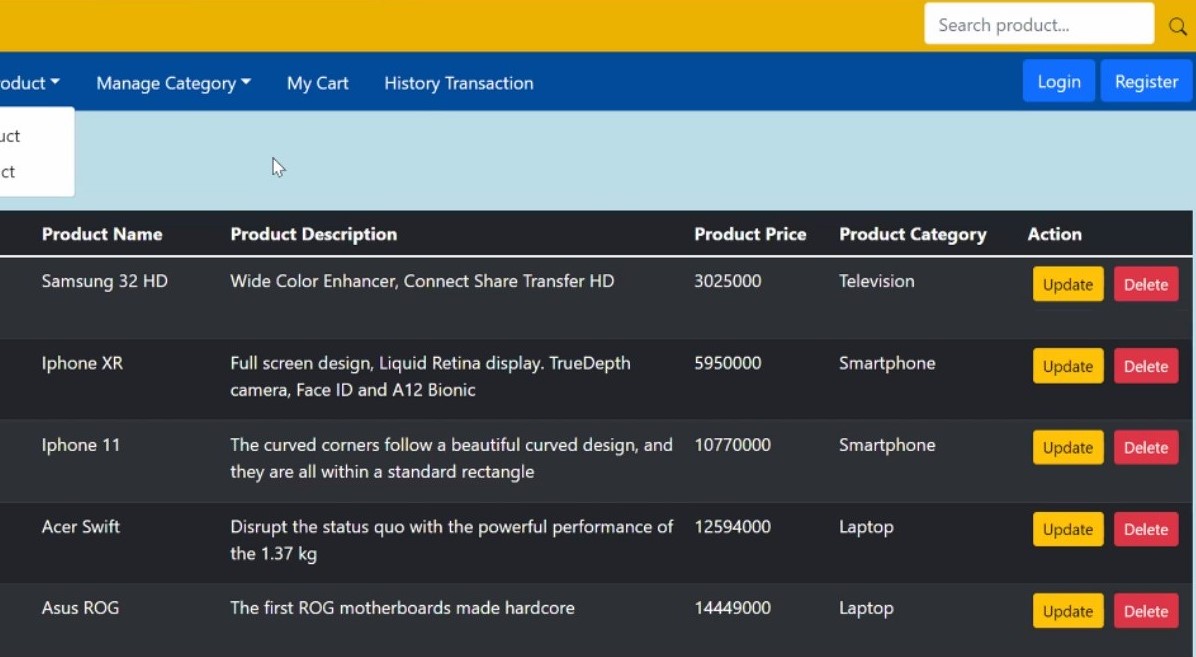Click the price 5950000

728,363
